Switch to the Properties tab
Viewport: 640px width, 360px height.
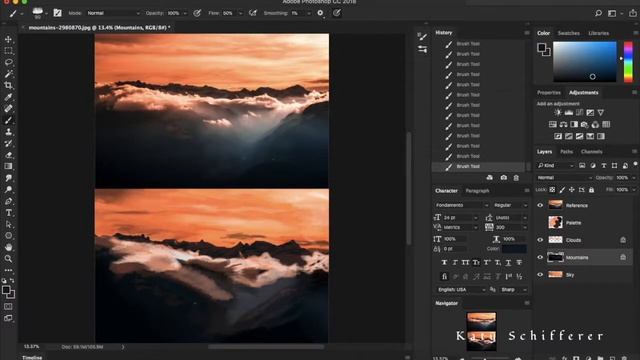(x=549, y=93)
